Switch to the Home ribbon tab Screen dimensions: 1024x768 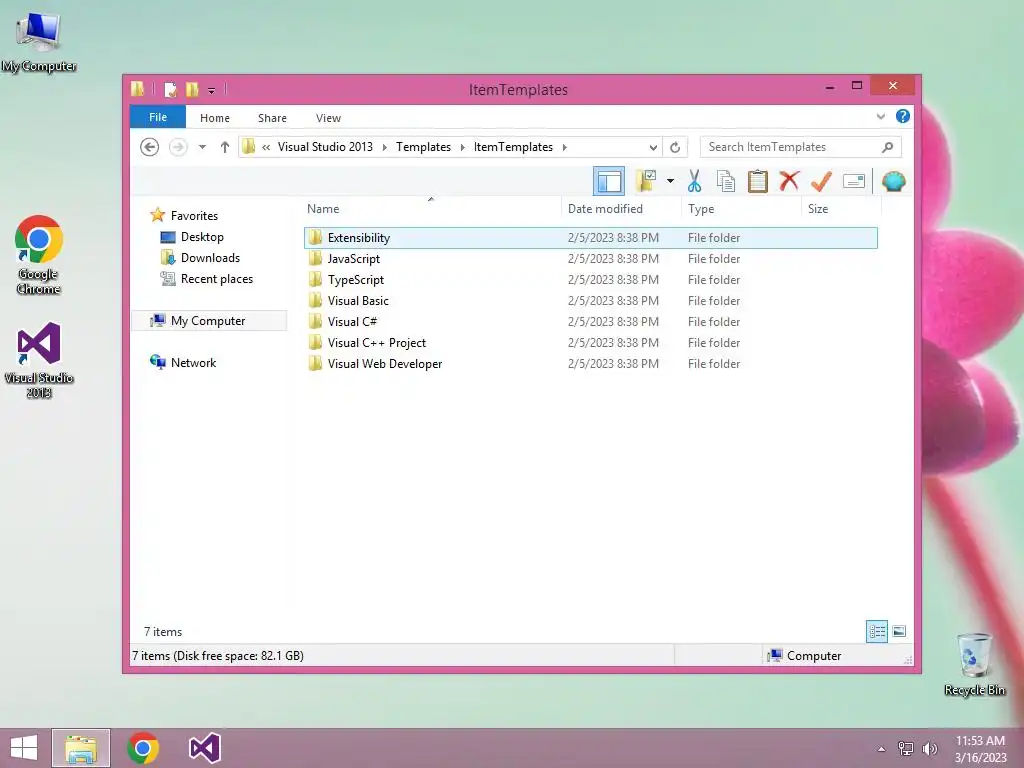(215, 118)
